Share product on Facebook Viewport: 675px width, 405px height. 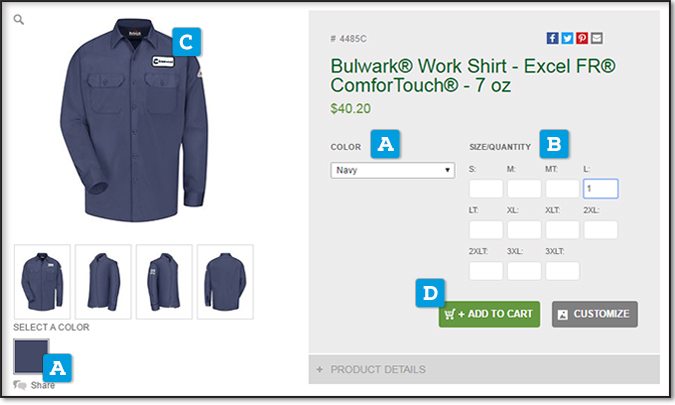coord(552,38)
